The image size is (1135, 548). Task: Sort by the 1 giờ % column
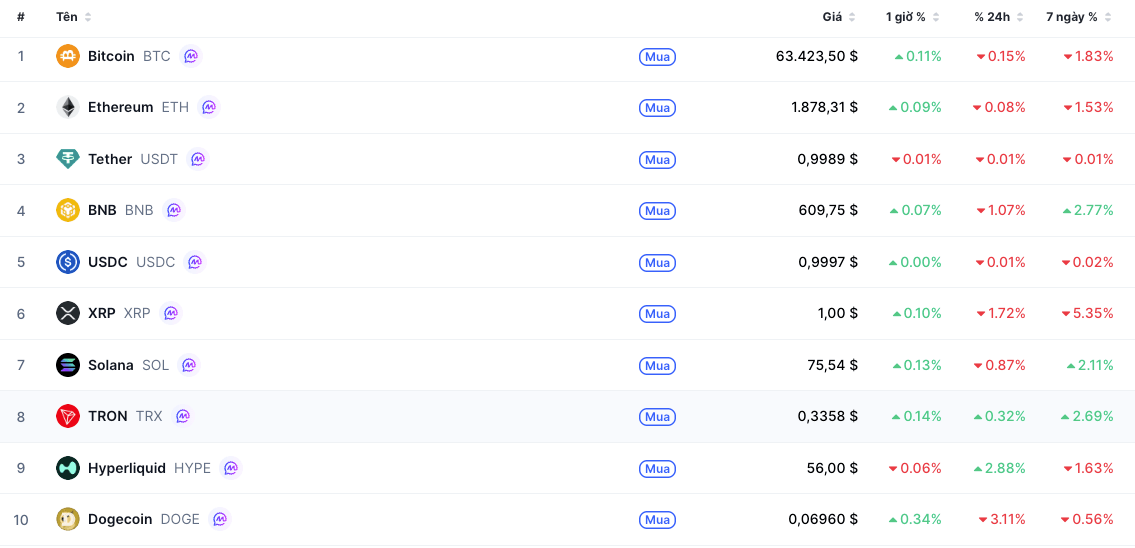(x=913, y=17)
